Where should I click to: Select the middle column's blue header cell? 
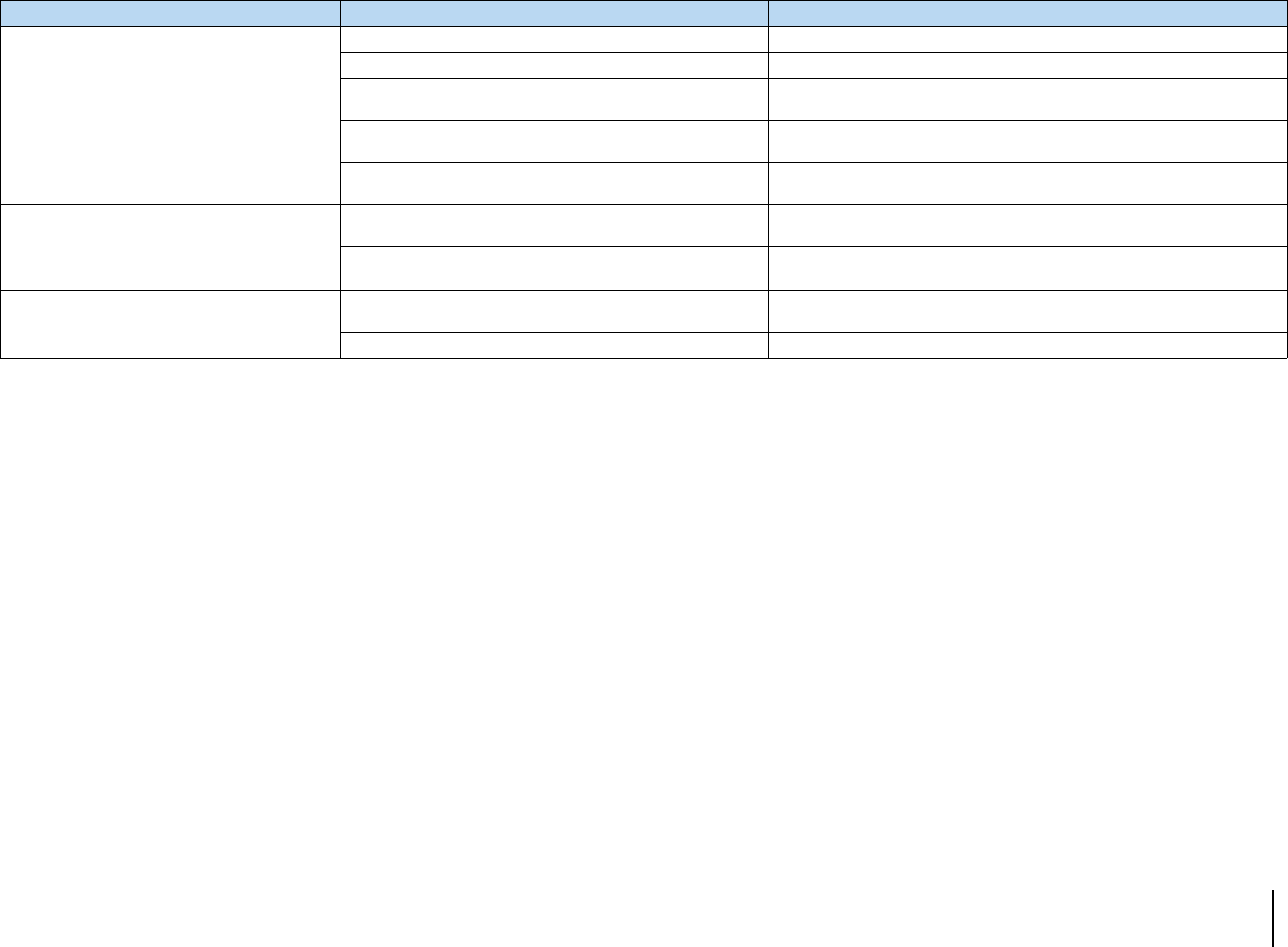(x=554, y=13)
